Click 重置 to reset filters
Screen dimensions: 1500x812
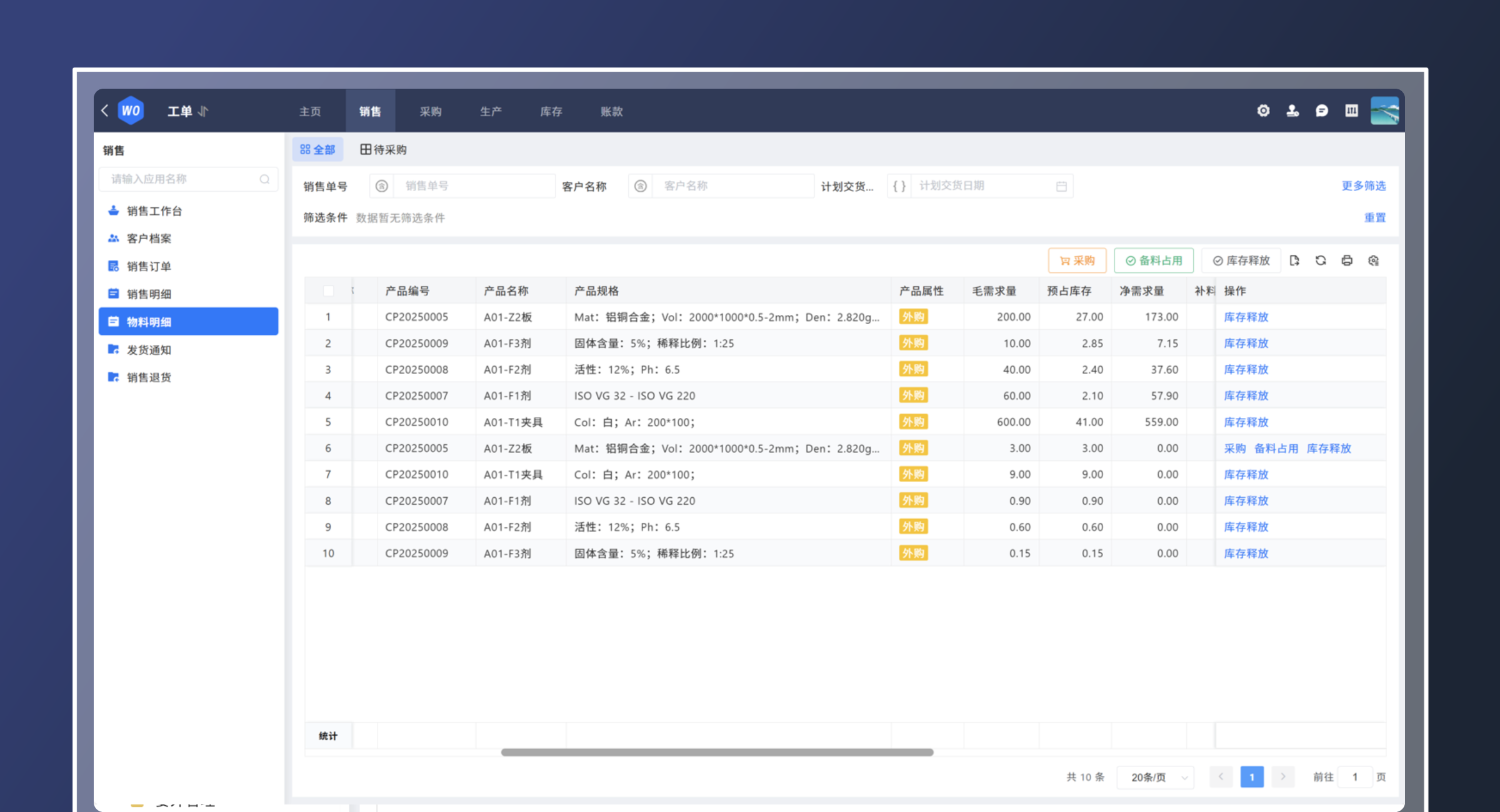click(1374, 217)
